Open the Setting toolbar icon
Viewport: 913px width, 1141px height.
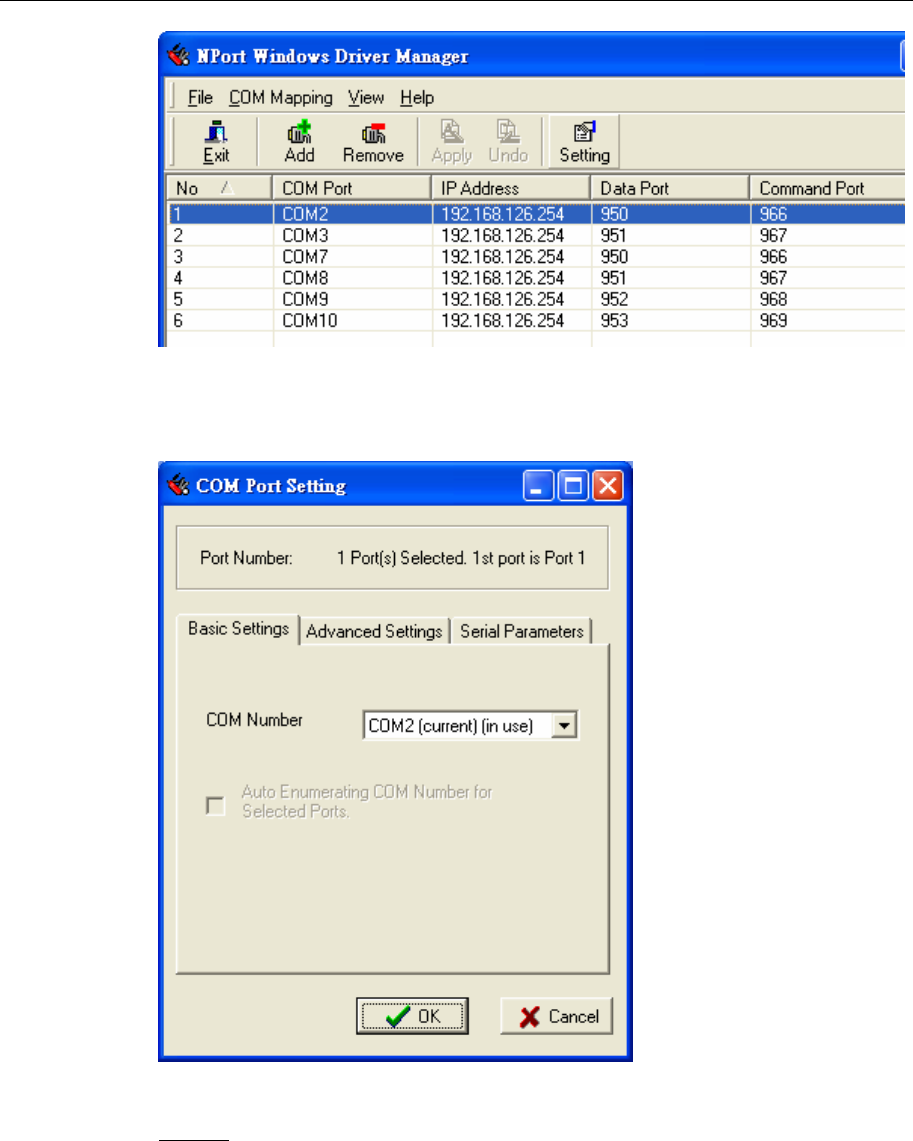(x=584, y=142)
